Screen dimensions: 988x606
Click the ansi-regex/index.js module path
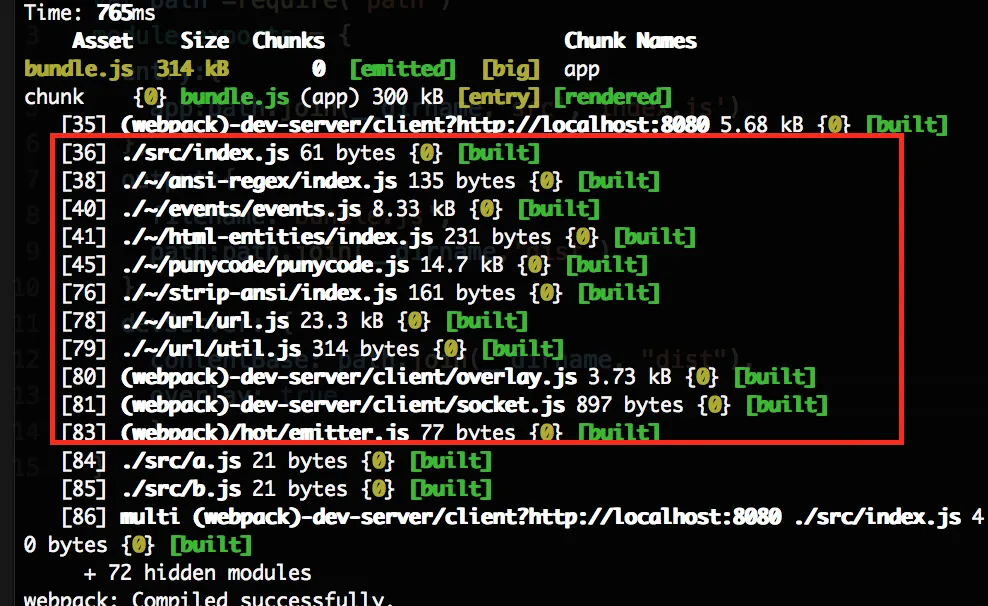[260, 181]
